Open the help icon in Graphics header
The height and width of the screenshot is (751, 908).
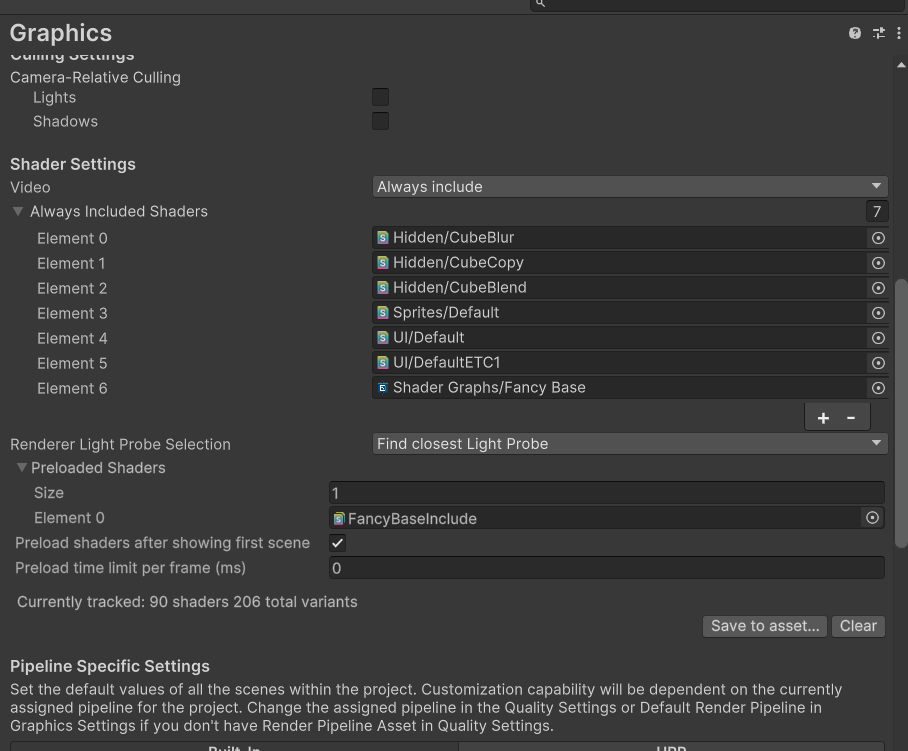coord(855,32)
